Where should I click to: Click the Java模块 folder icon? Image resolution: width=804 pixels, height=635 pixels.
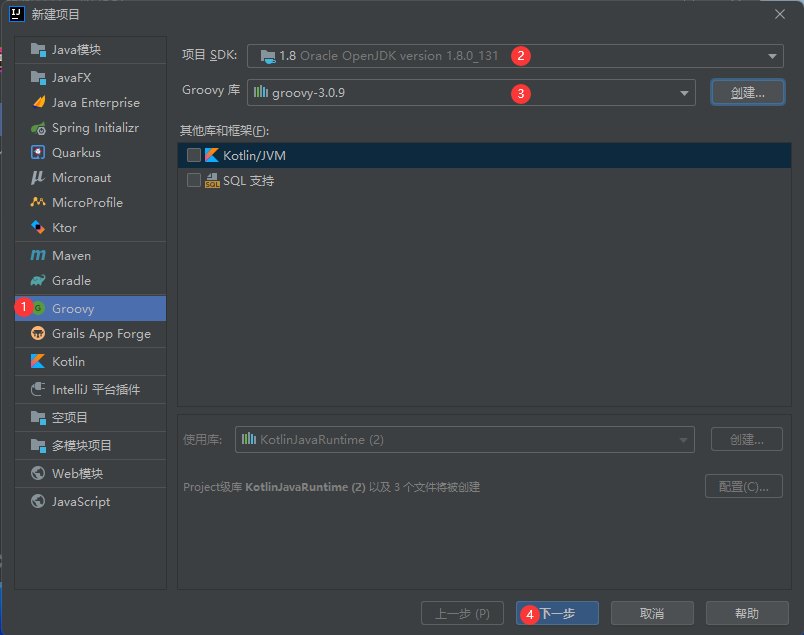(38, 50)
